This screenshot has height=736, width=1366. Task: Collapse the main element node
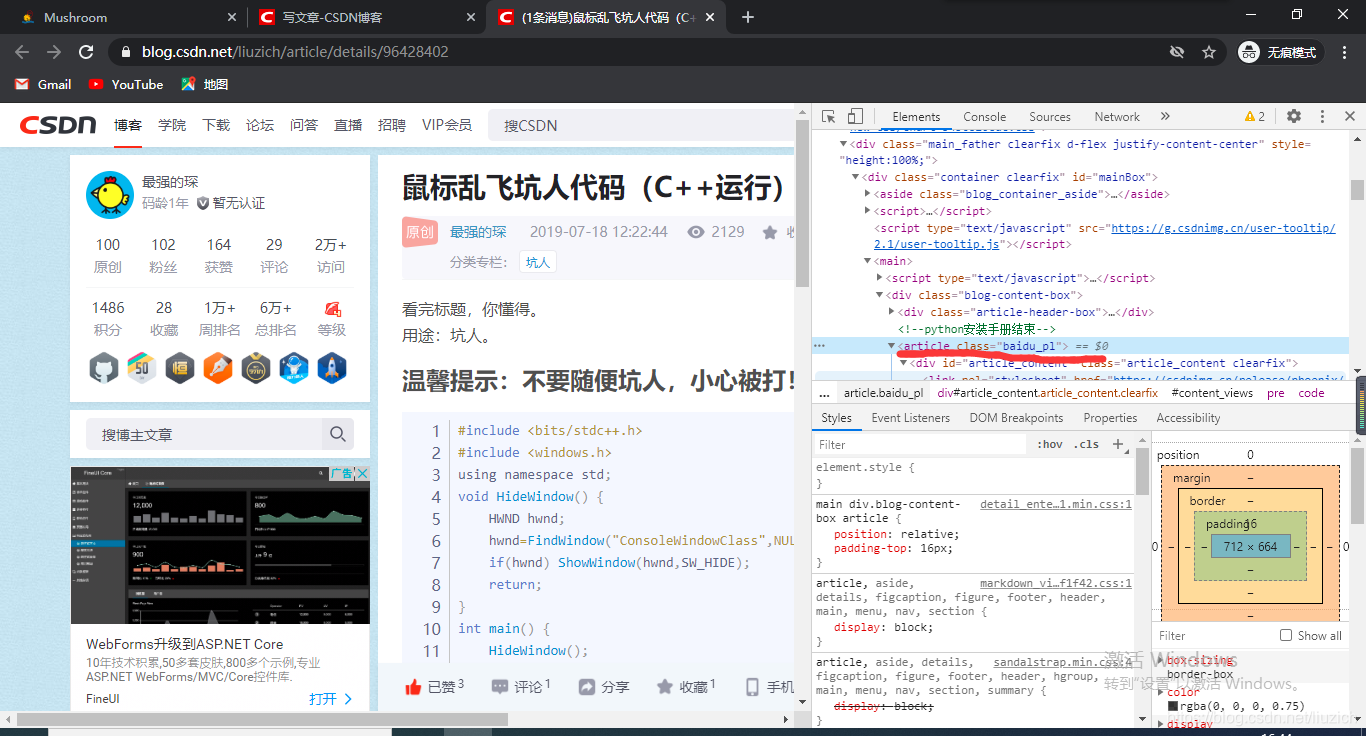(867, 261)
